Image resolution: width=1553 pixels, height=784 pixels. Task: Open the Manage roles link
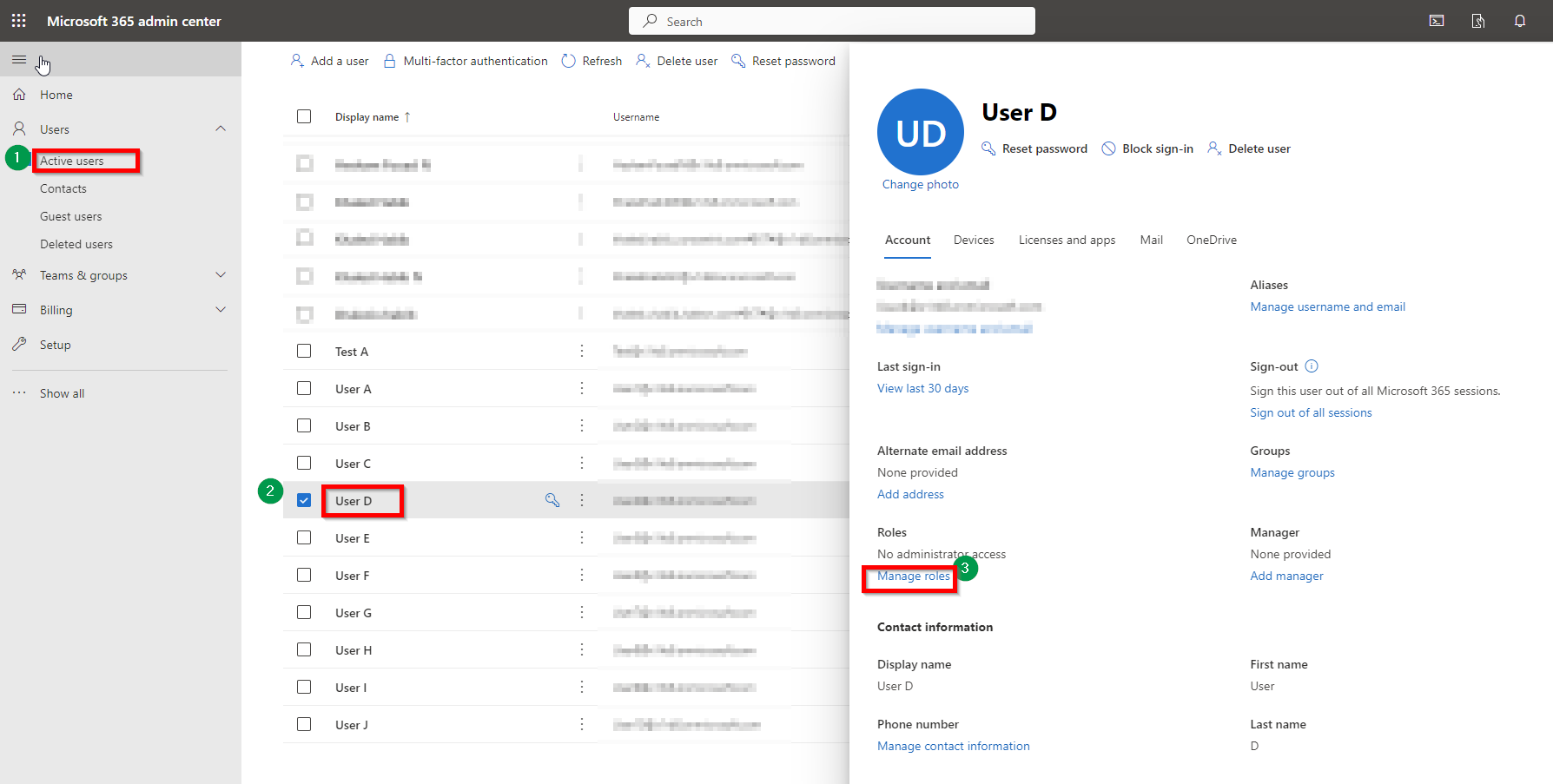click(914, 576)
